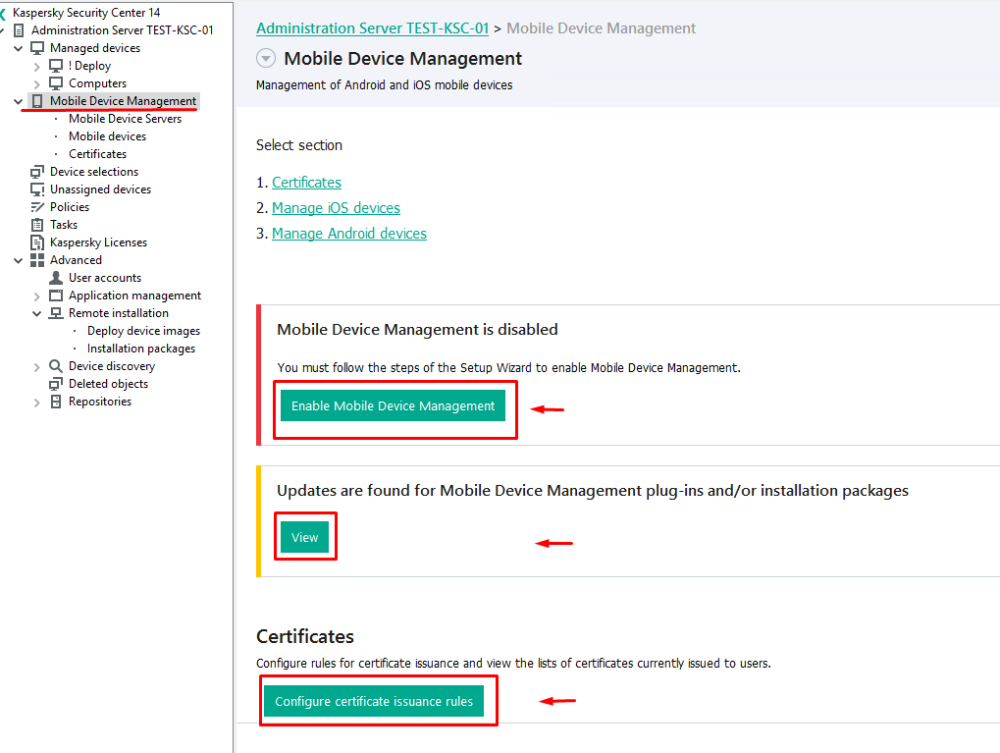This screenshot has height=753, width=1000.
Task: Expand the Computers group
Action: [37, 84]
